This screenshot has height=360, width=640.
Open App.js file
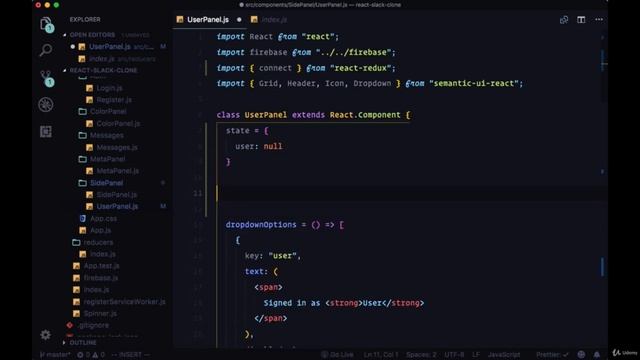(100, 231)
